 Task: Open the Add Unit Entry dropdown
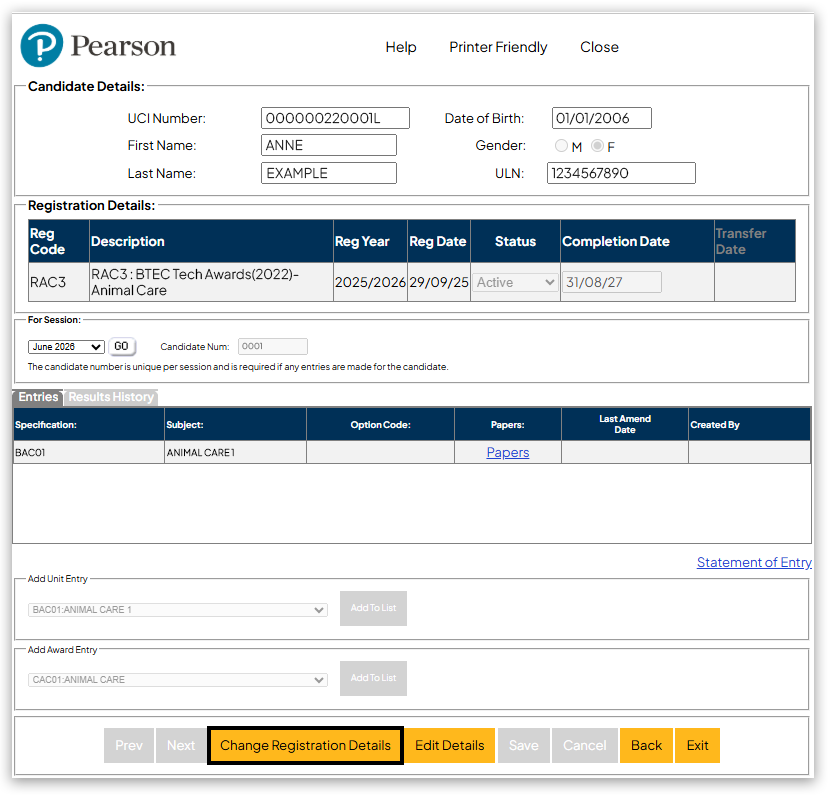(x=178, y=609)
